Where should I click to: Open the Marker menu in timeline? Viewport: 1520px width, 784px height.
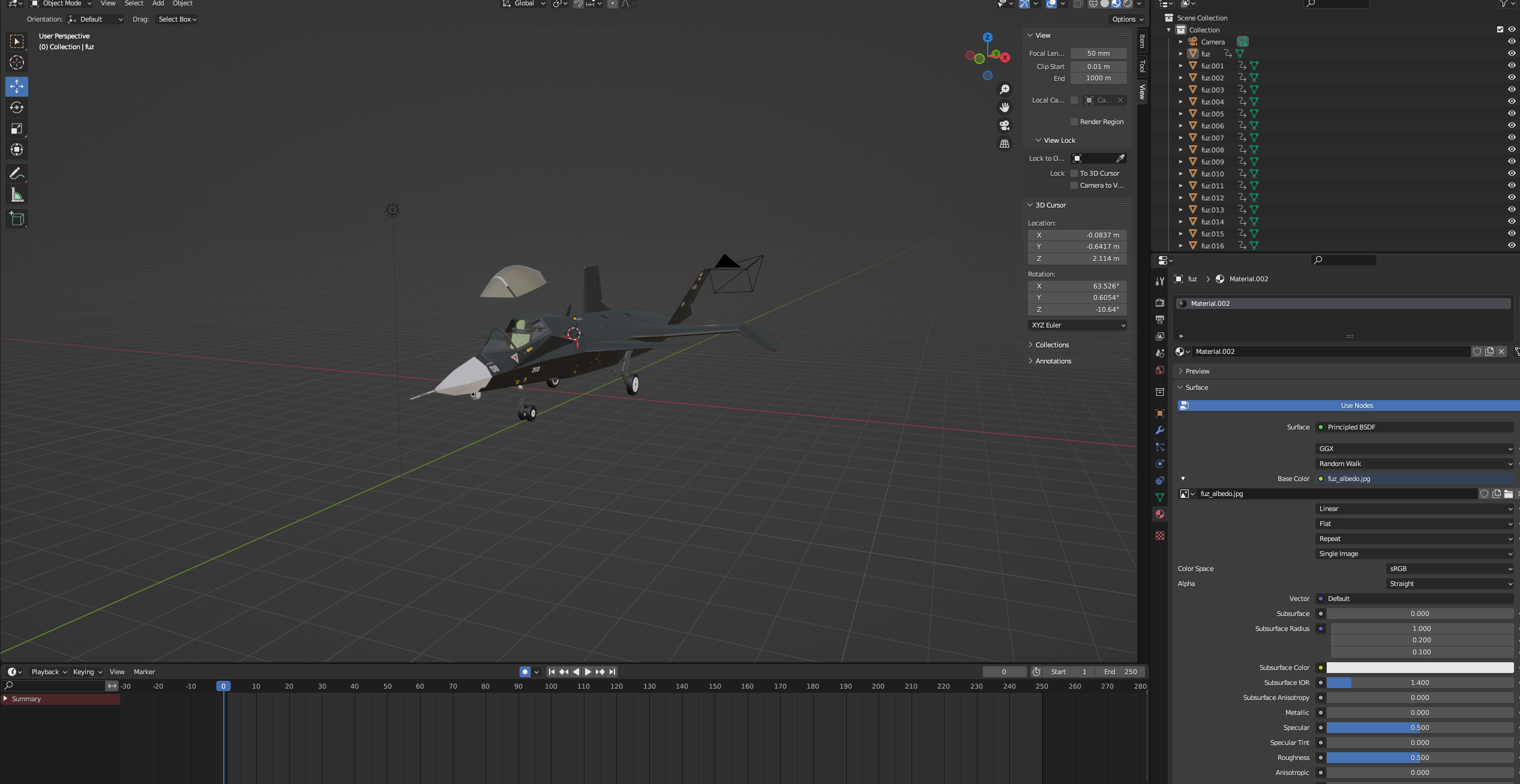click(144, 672)
